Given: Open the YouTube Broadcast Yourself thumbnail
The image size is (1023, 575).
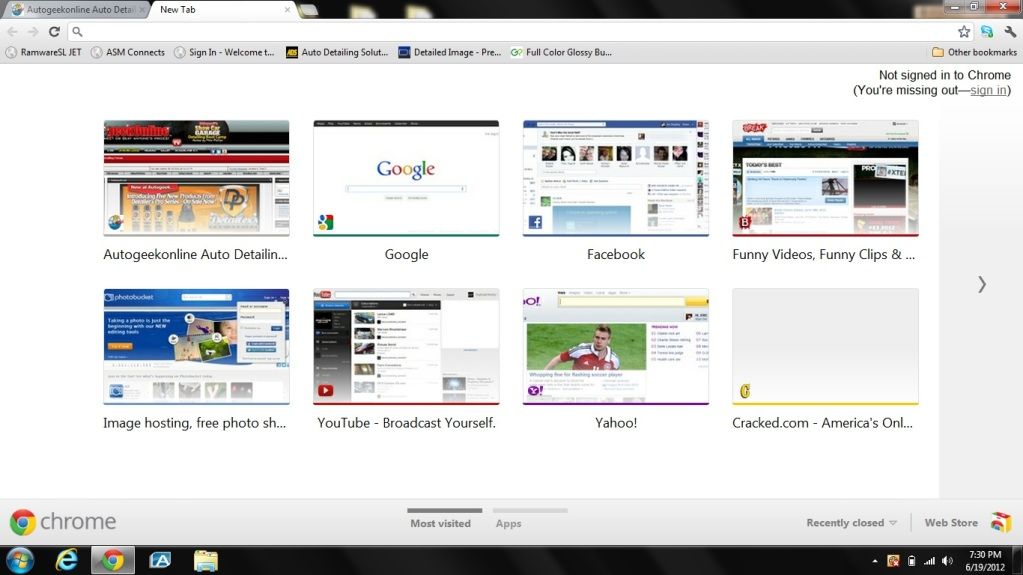Looking at the screenshot, I should click(x=406, y=347).
